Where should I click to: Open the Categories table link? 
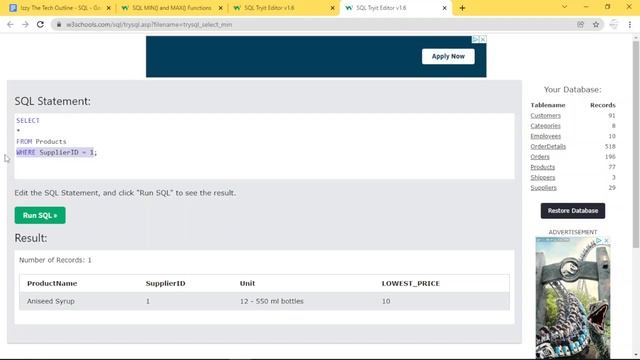tap(545, 126)
